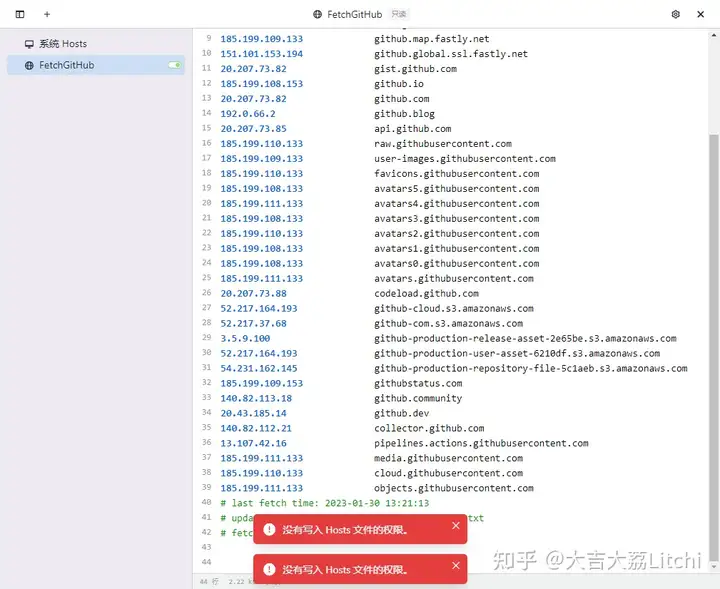Click the upper error alert exclamation icon
The image size is (720, 589).
[x=269, y=529]
